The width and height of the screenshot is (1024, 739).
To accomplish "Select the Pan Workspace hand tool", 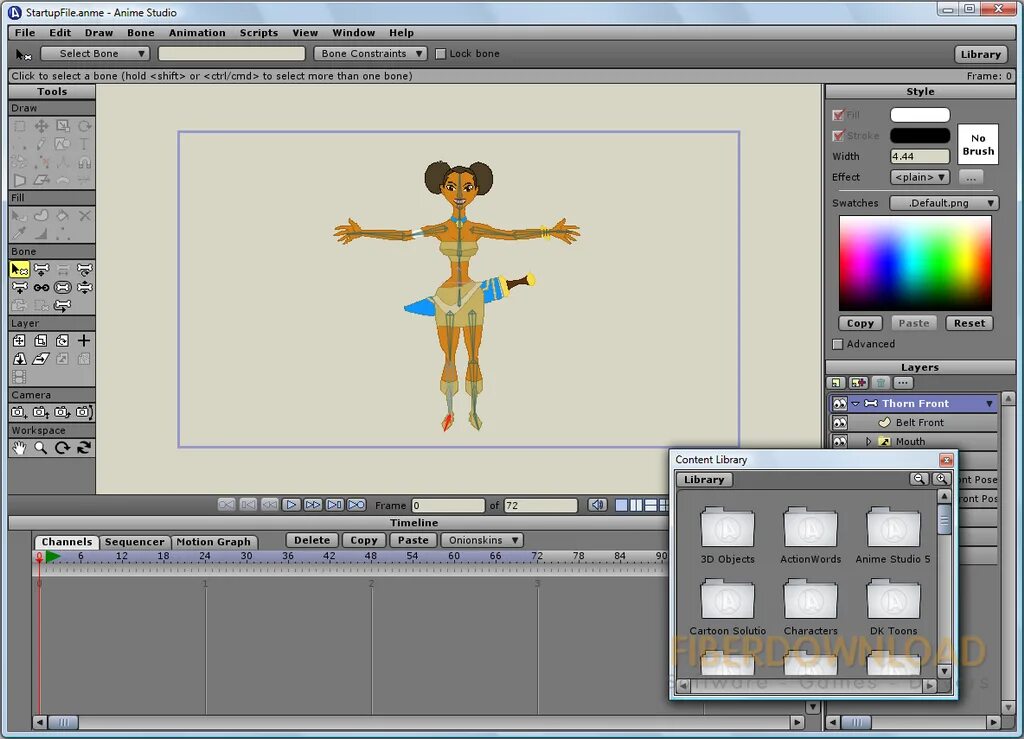I will 20,448.
